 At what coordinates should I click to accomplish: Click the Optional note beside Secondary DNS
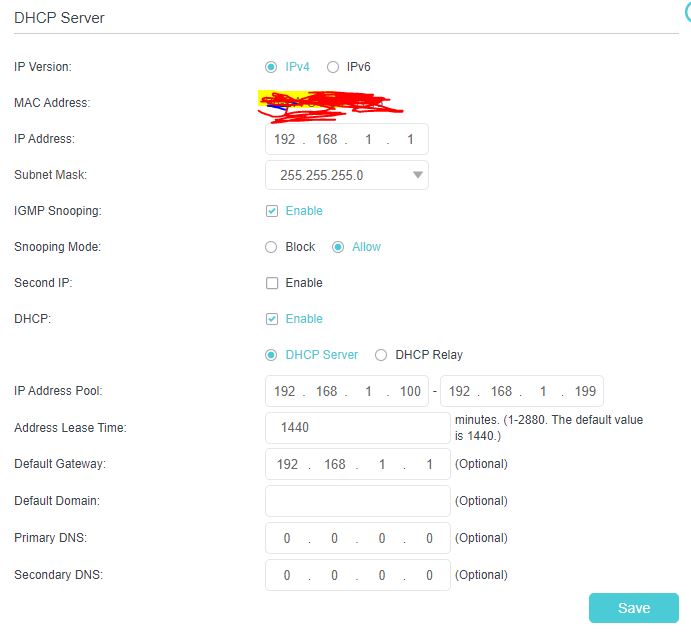pyautogui.click(x=481, y=575)
